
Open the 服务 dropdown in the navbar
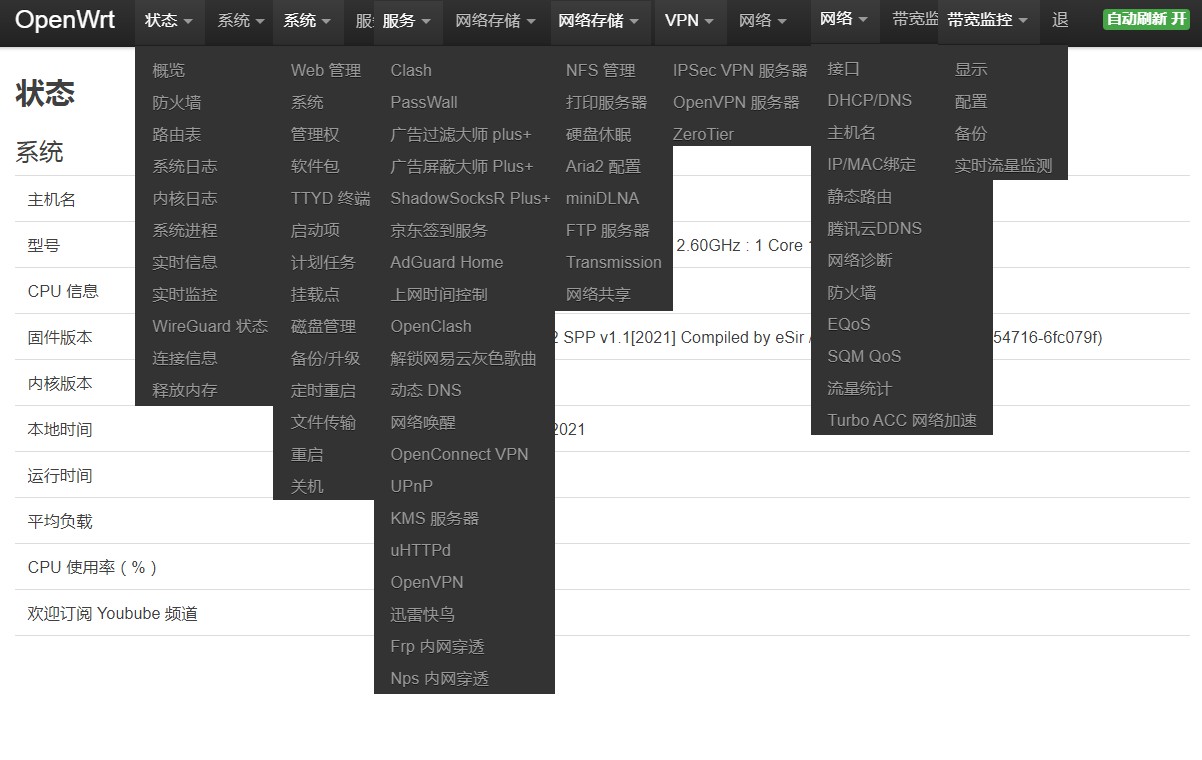(x=407, y=20)
